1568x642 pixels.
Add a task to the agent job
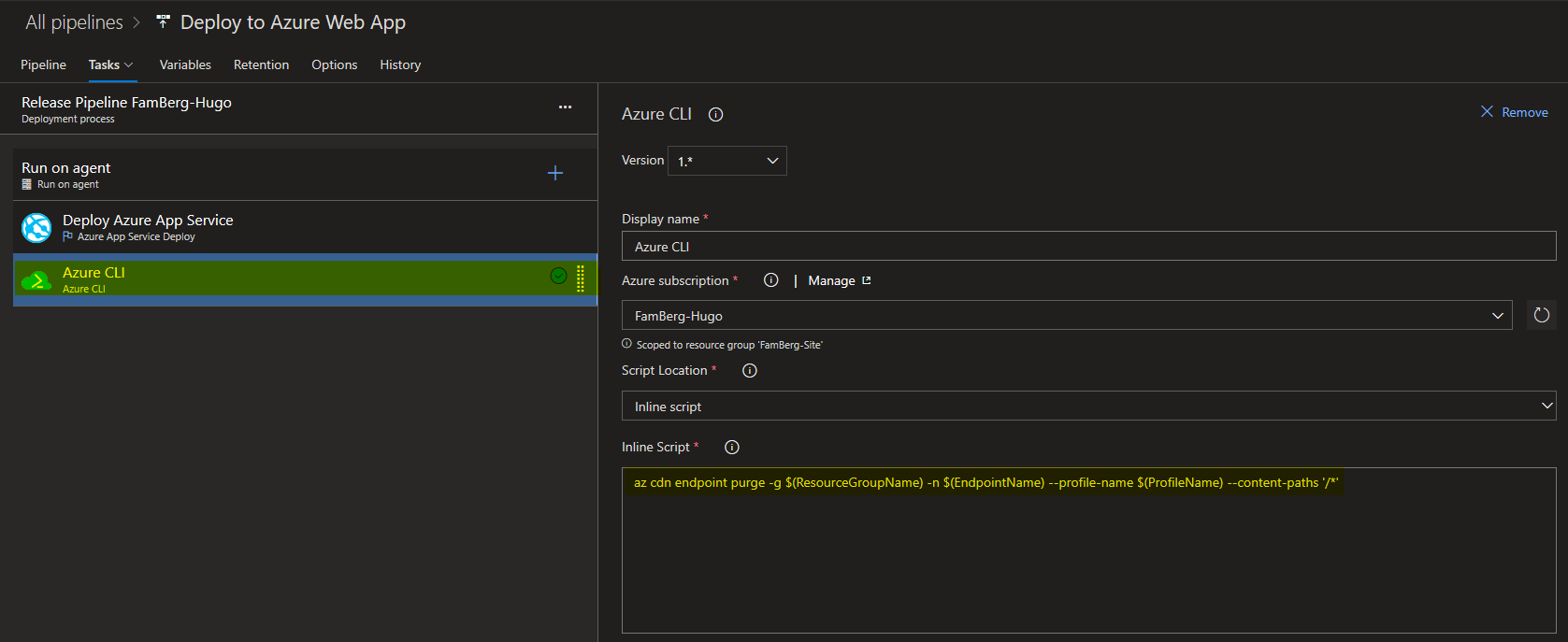tap(555, 173)
